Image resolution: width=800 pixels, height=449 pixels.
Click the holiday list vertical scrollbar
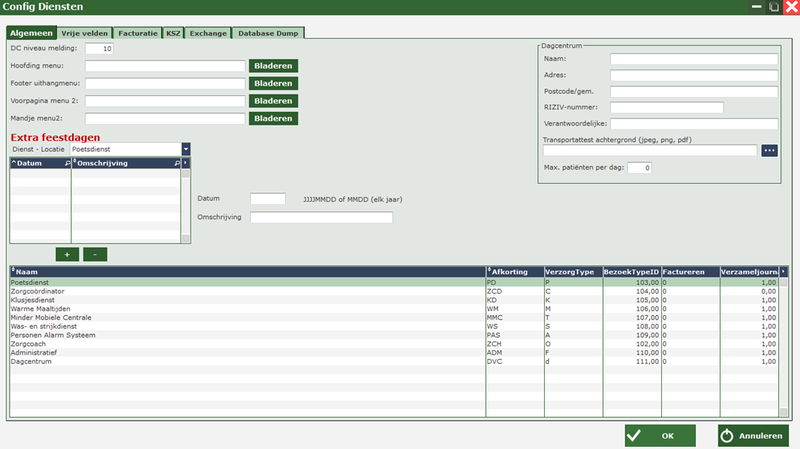pos(186,205)
